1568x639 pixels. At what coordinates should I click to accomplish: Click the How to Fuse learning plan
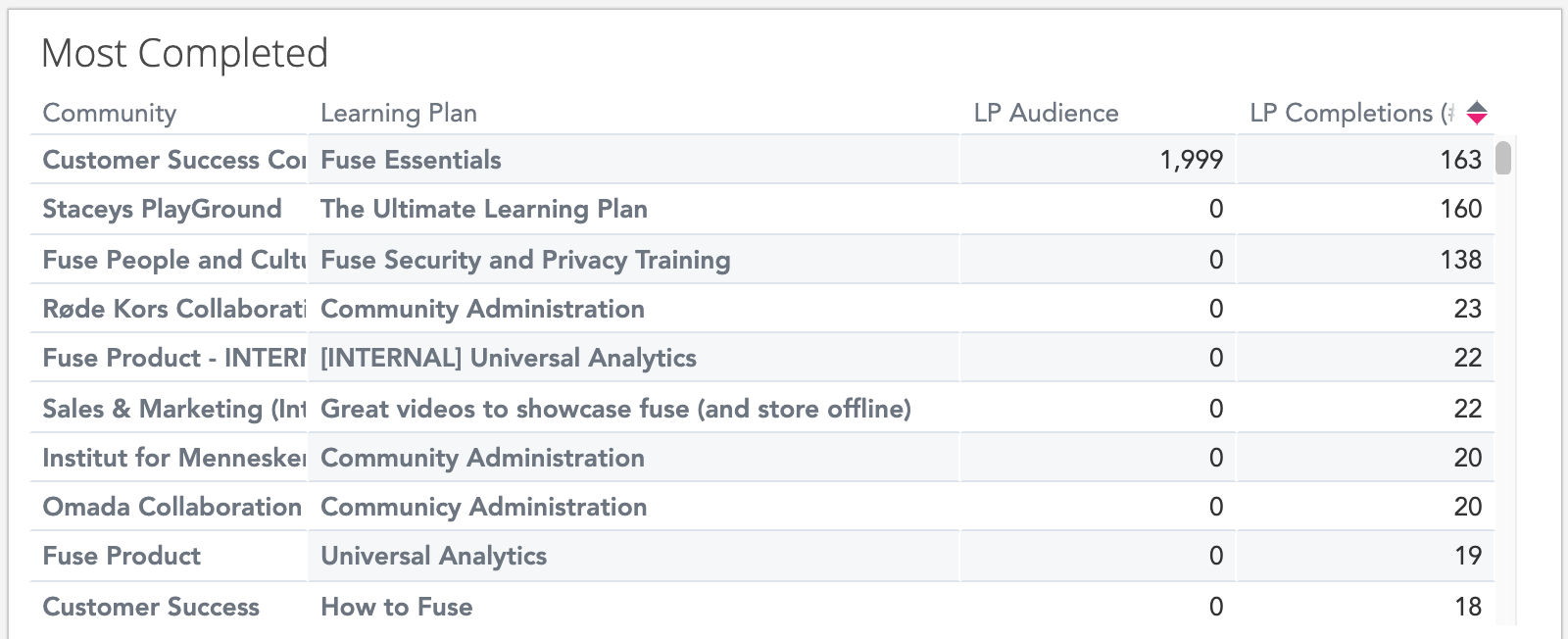pyautogui.click(x=397, y=607)
